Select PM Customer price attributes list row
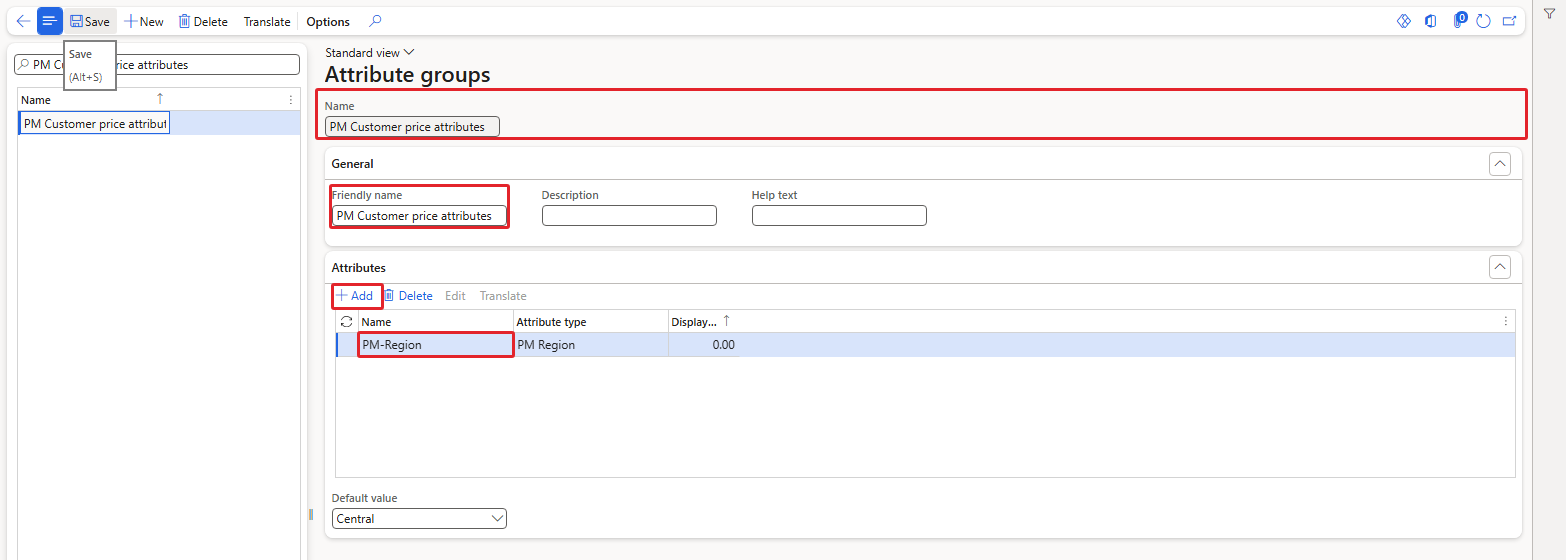Image resolution: width=1566 pixels, height=560 pixels. (159, 123)
